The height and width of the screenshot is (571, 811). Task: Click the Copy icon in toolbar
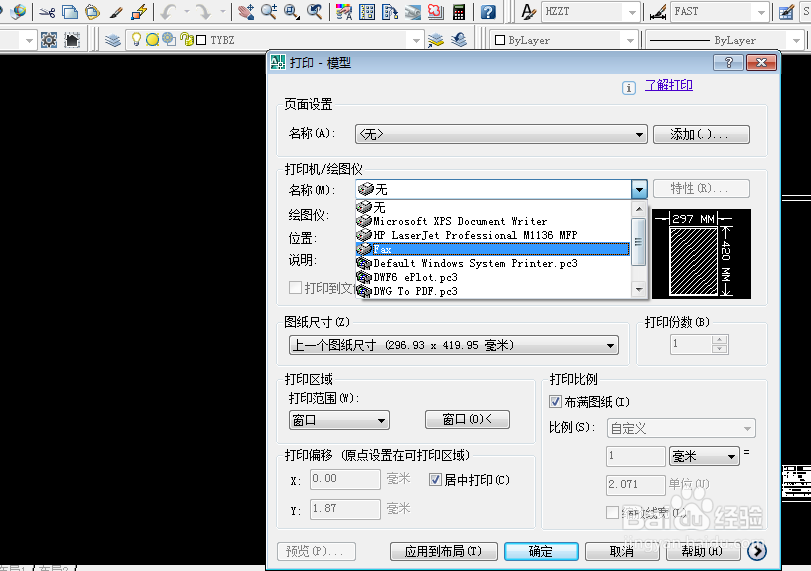click(70, 11)
